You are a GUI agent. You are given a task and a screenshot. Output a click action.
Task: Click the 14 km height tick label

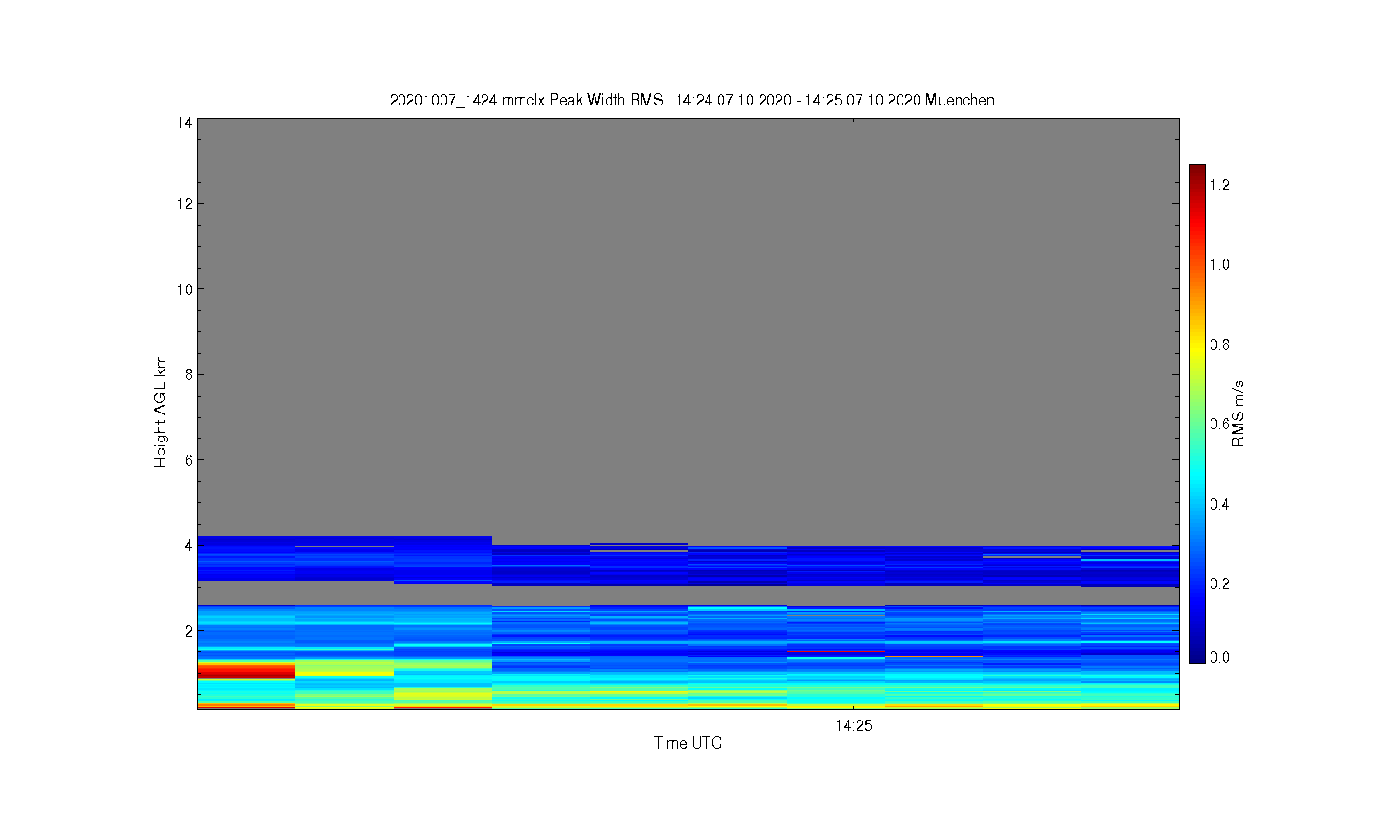click(184, 122)
